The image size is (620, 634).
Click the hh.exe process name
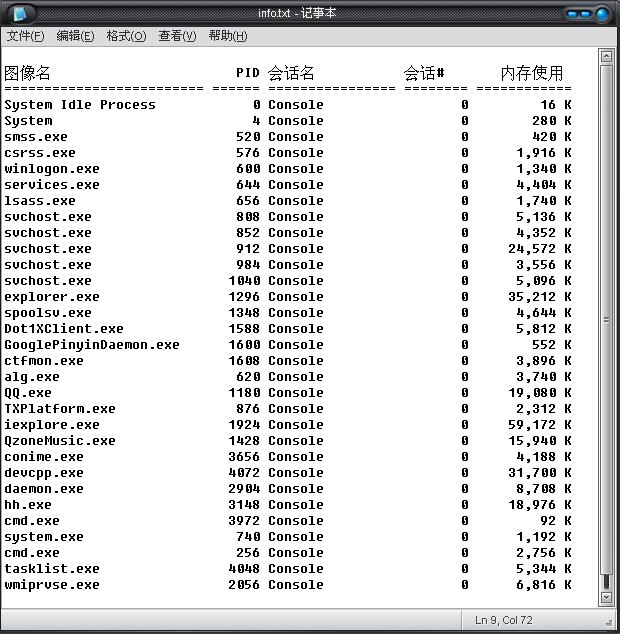28,505
